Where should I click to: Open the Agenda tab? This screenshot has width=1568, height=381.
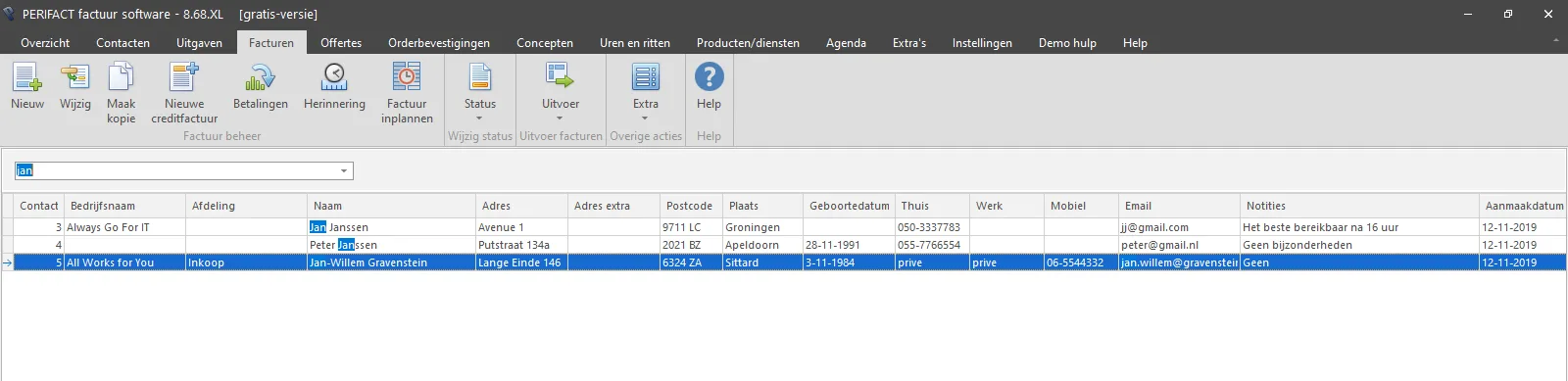coord(846,43)
